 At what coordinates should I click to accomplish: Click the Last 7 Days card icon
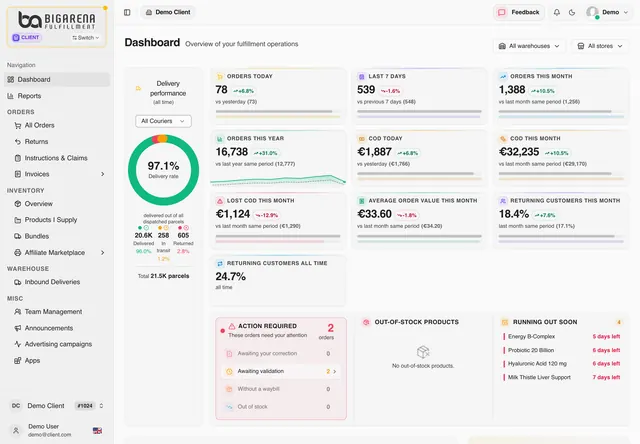pyautogui.click(x=361, y=76)
